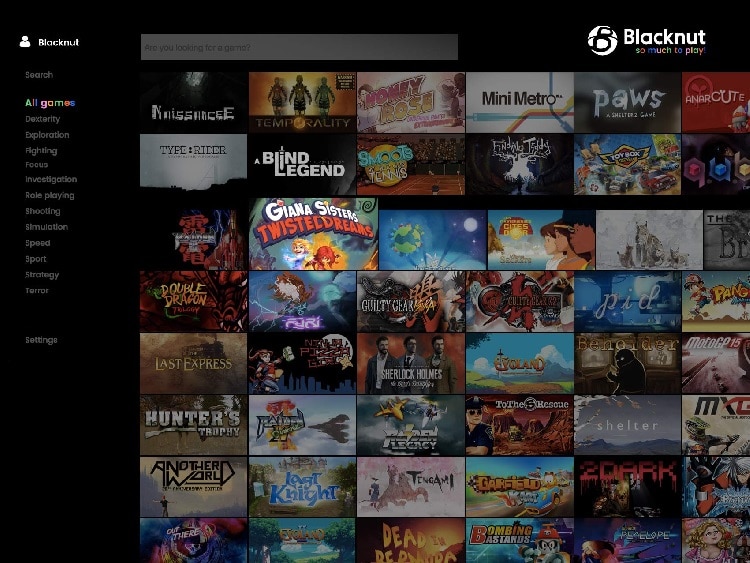This screenshot has height=563, width=750.
Task: Open the To The Rescue game tile
Action: click(x=519, y=425)
